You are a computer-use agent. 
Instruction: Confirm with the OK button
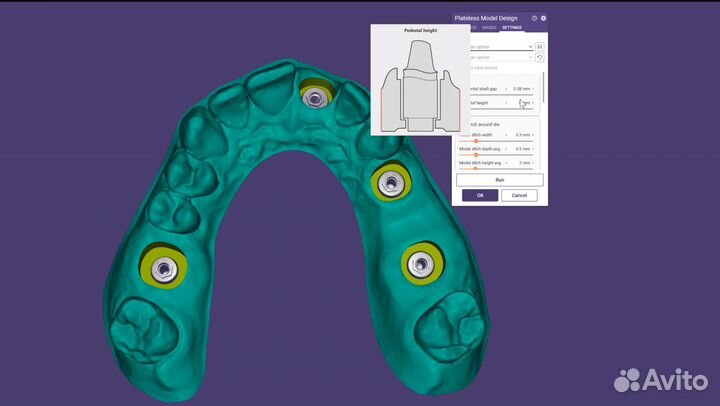click(480, 195)
